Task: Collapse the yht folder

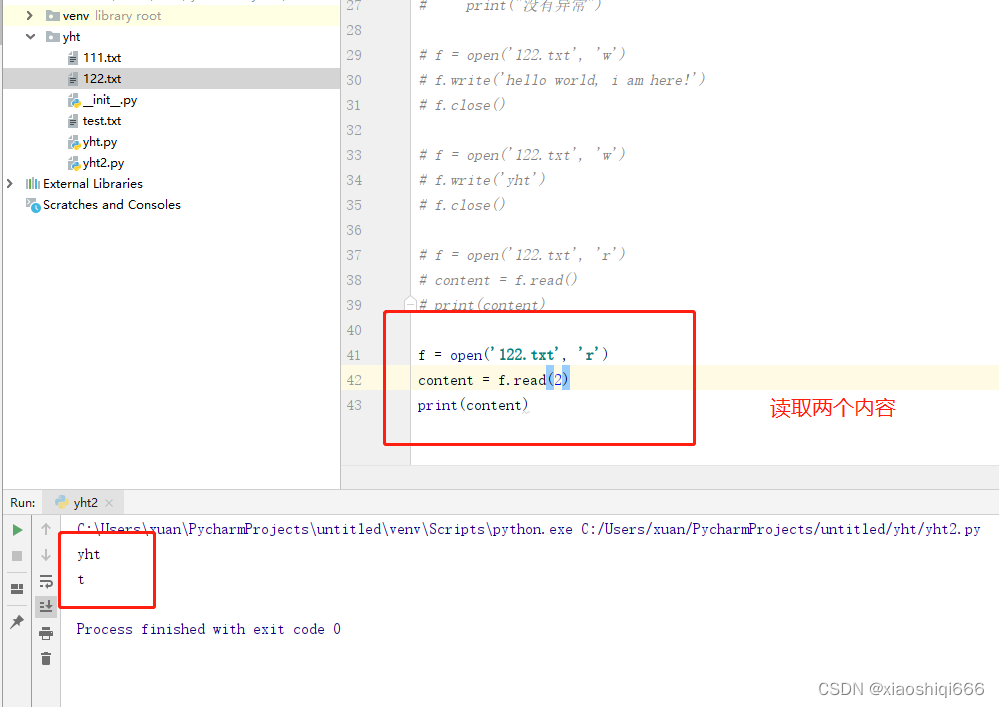Action: (x=30, y=36)
